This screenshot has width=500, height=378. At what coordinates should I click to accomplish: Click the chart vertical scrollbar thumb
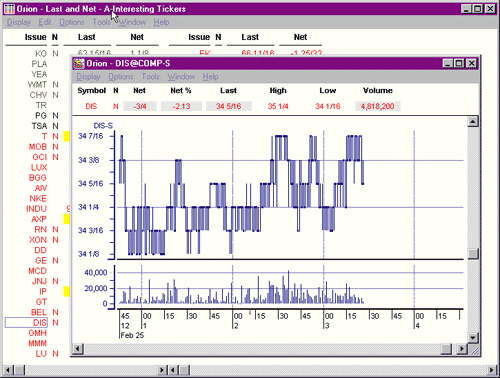473,254
